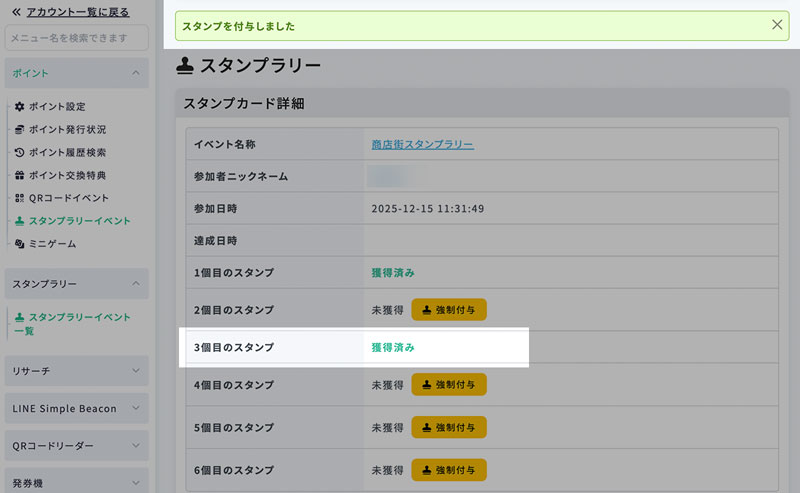Click the ポイント発行状況 coins icon
The height and width of the screenshot is (493, 800).
point(20,130)
